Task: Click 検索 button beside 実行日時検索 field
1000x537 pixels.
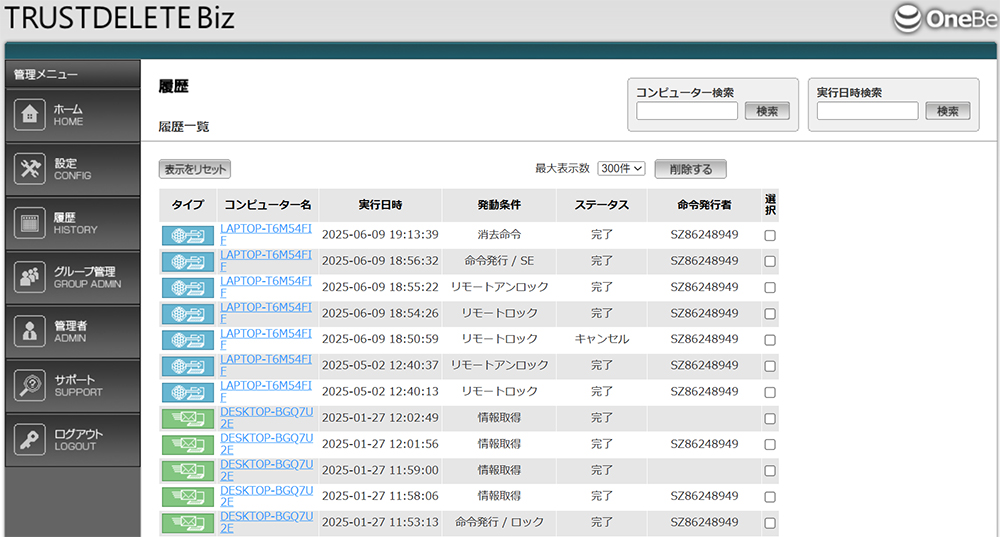Action: [x=947, y=111]
